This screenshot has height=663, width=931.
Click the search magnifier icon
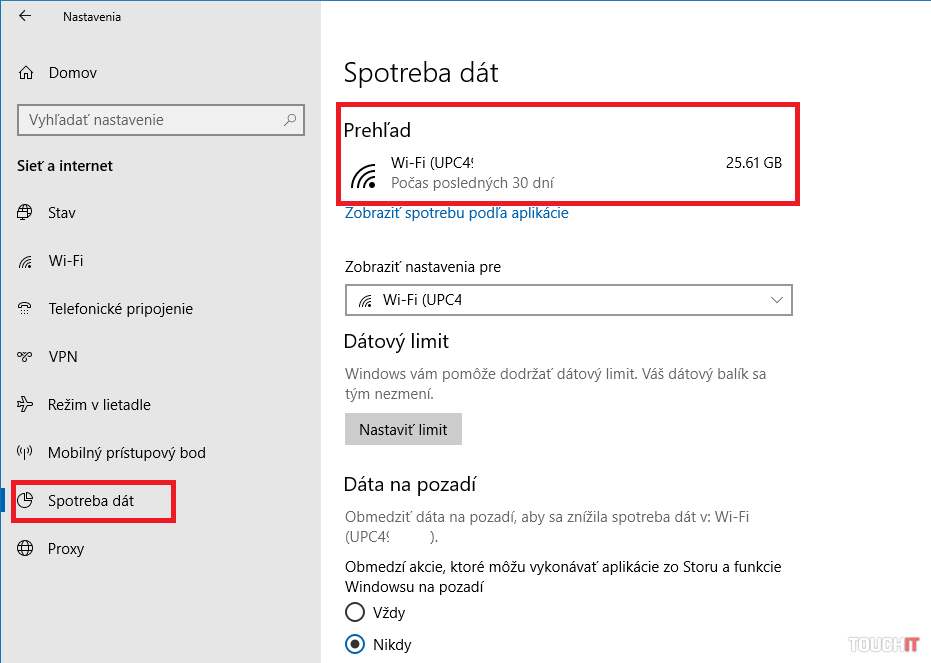(290, 120)
